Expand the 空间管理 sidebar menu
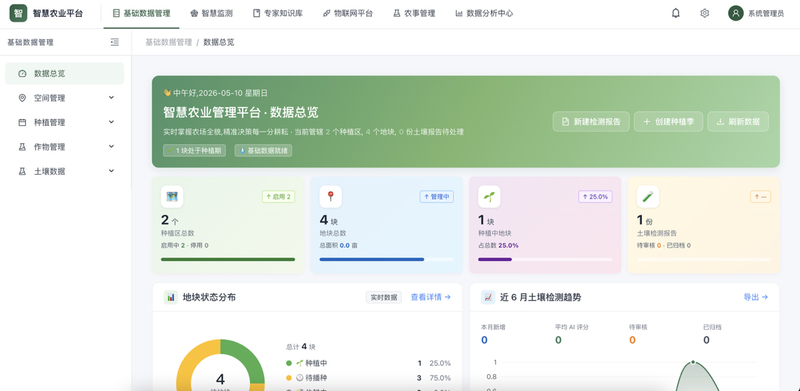800x391 pixels. [x=64, y=98]
